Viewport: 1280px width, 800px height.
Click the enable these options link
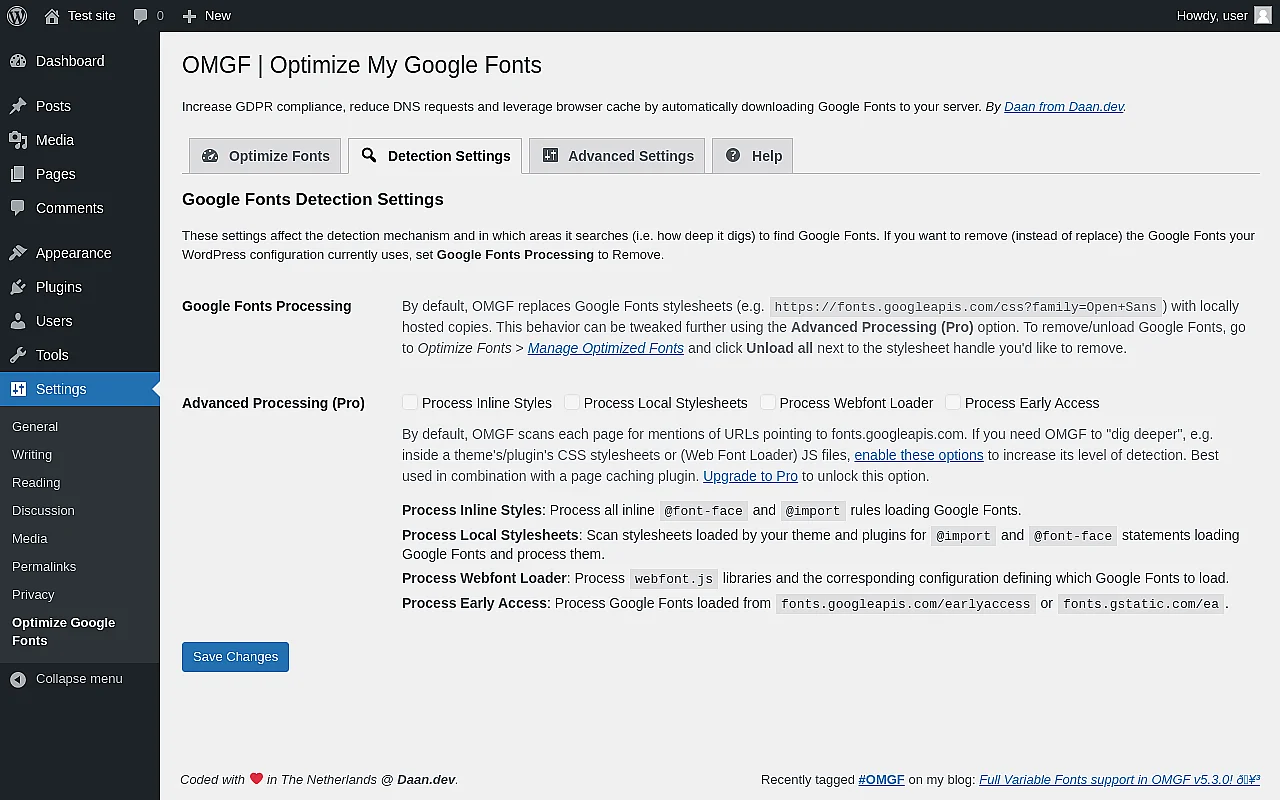click(x=919, y=455)
